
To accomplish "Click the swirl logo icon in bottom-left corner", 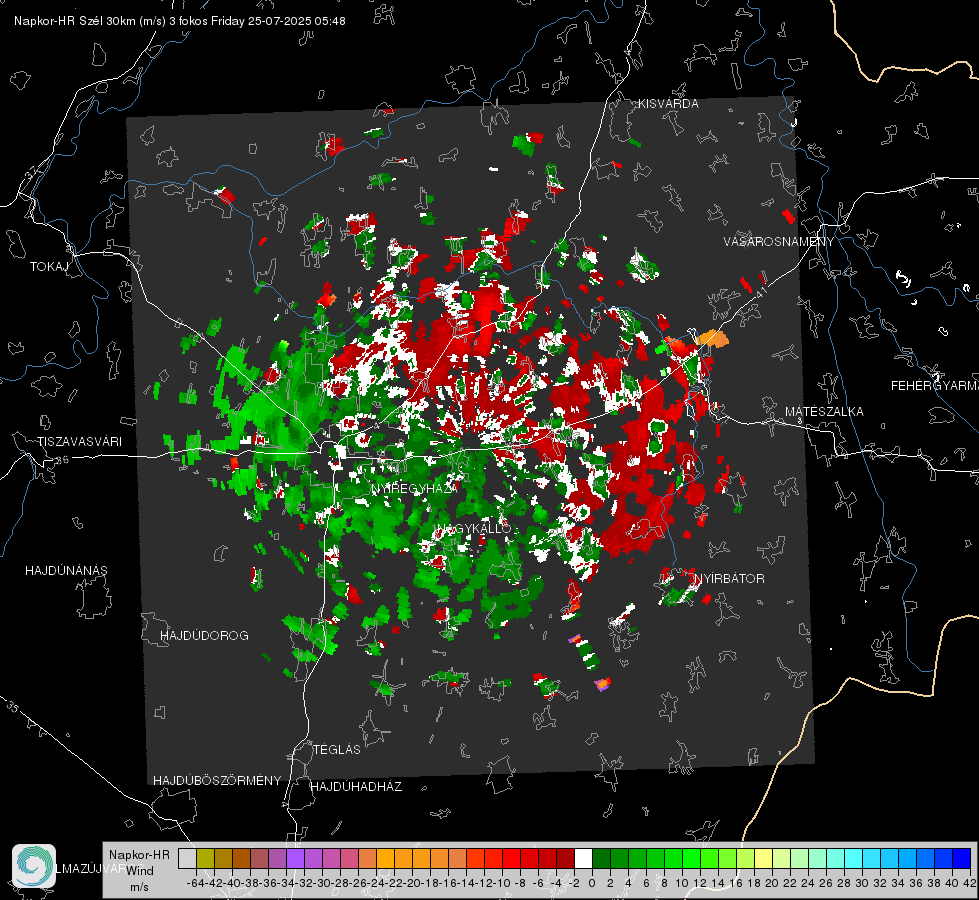I will tap(34, 866).
